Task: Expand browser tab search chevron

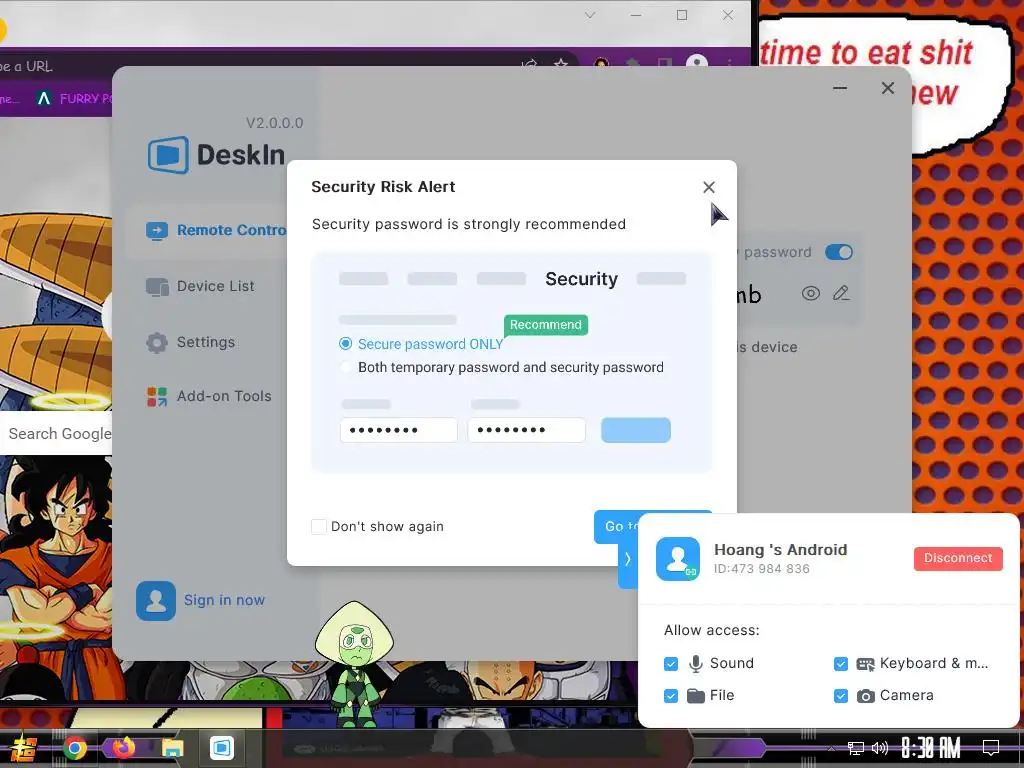Action: [x=590, y=15]
